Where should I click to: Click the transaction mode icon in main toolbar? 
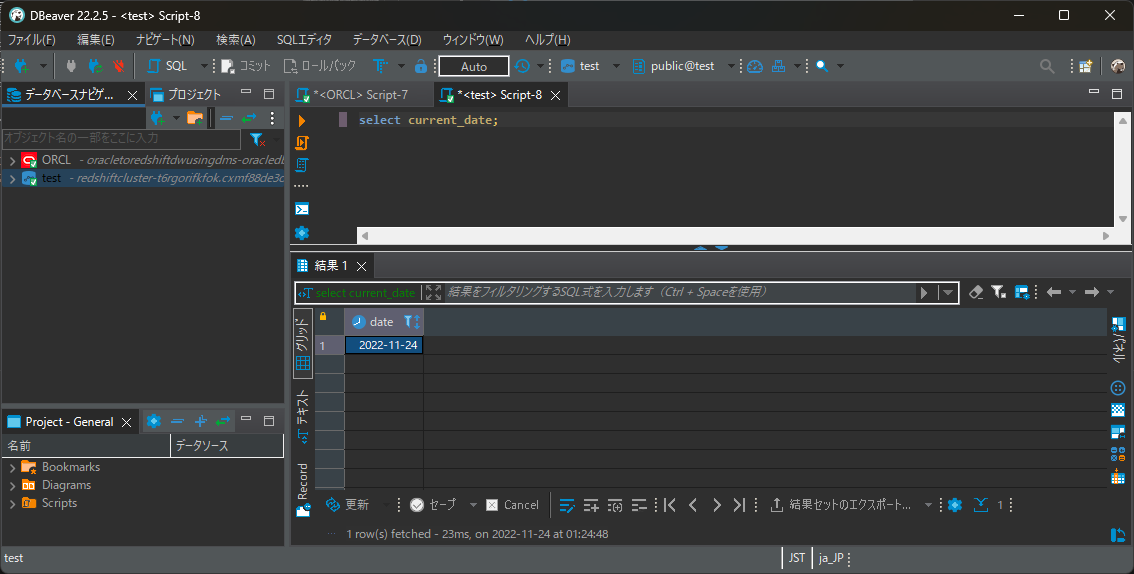tap(380, 66)
